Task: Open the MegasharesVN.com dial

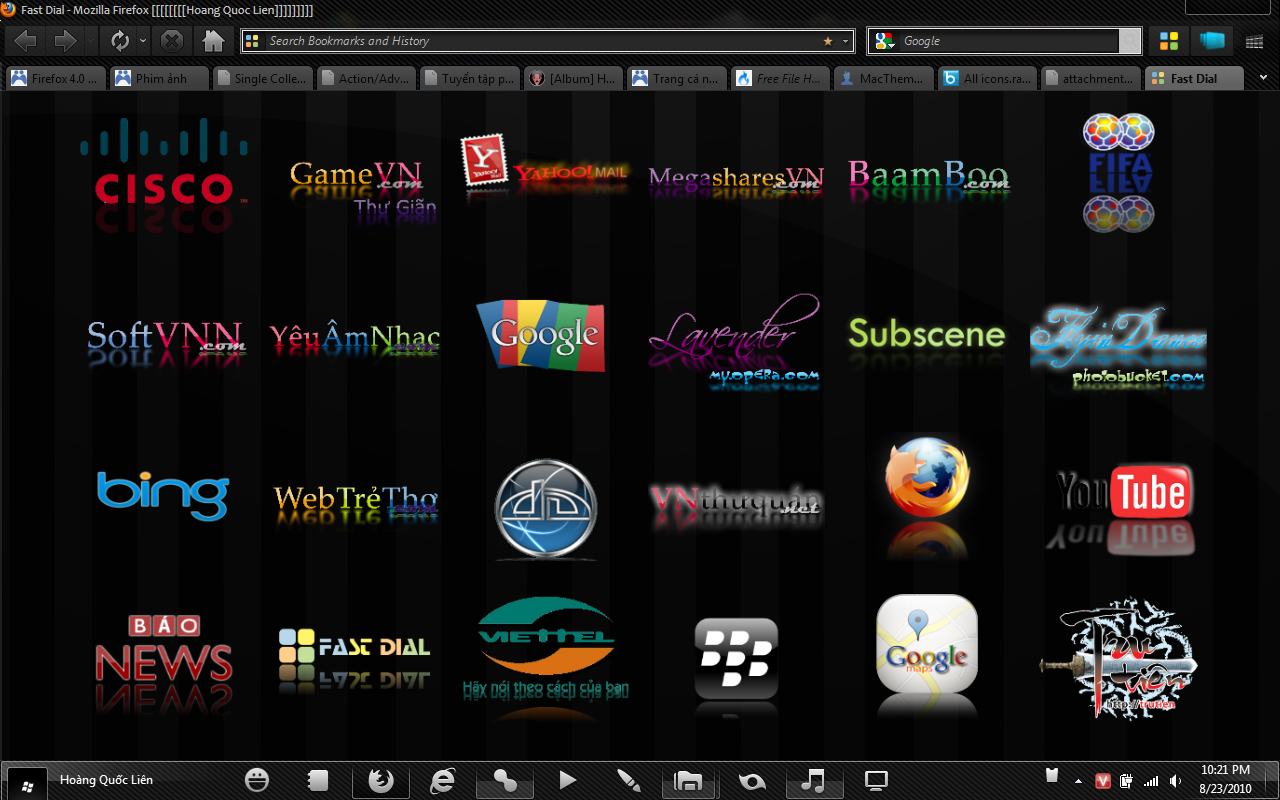Action: coord(736,180)
